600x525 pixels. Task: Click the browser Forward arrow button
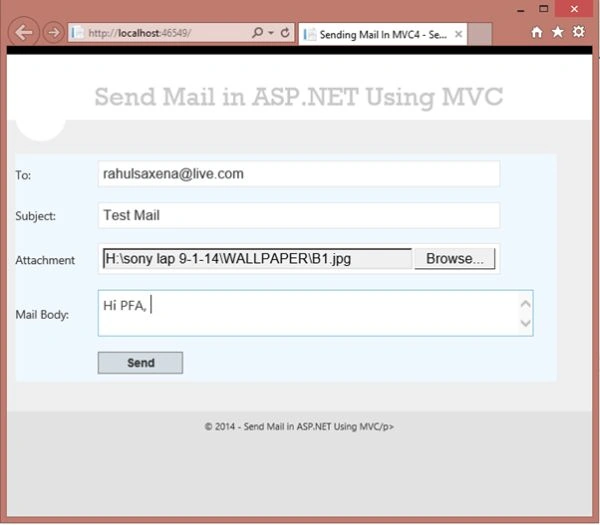coord(53,33)
